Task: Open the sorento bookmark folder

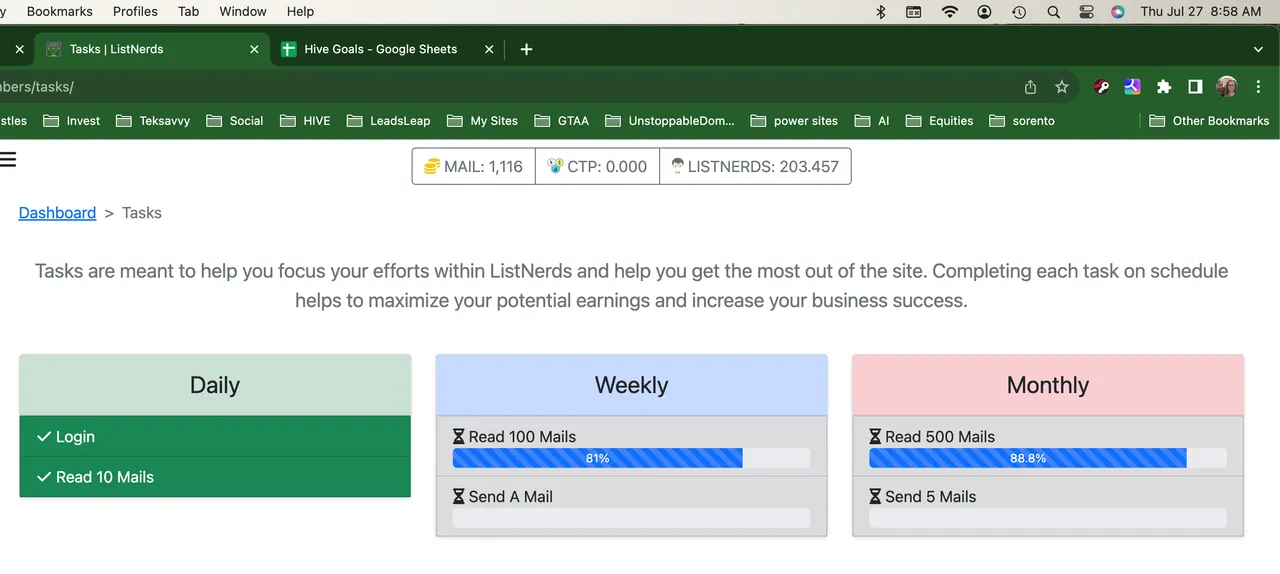Action: pyautogui.click(x=1022, y=121)
